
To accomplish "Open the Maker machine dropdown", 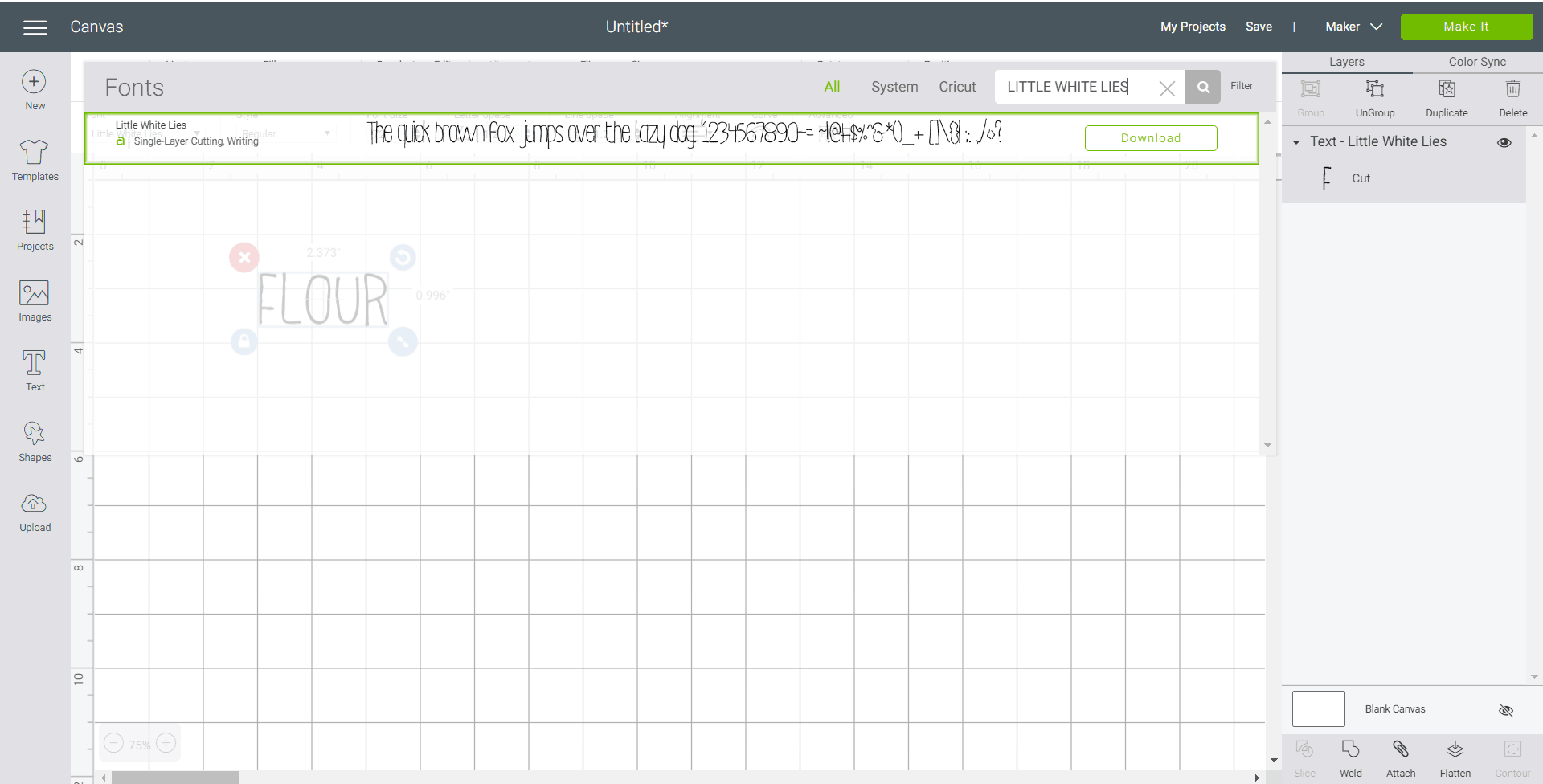I will (x=1353, y=27).
